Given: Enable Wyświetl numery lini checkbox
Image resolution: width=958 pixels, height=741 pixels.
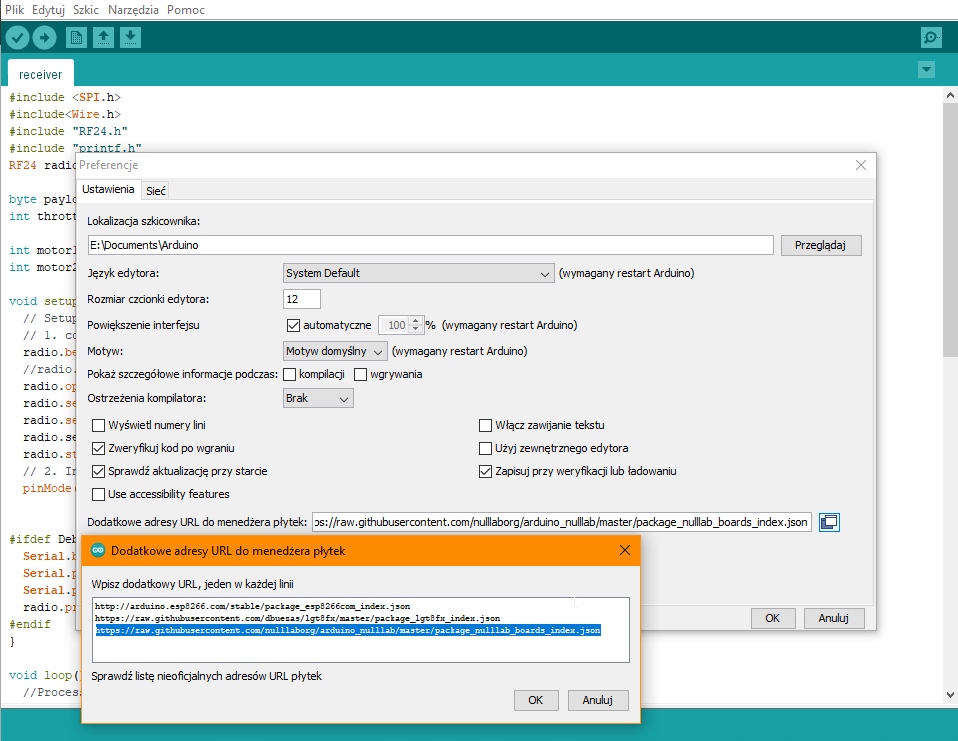Looking at the screenshot, I should pyautogui.click(x=98, y=425).
